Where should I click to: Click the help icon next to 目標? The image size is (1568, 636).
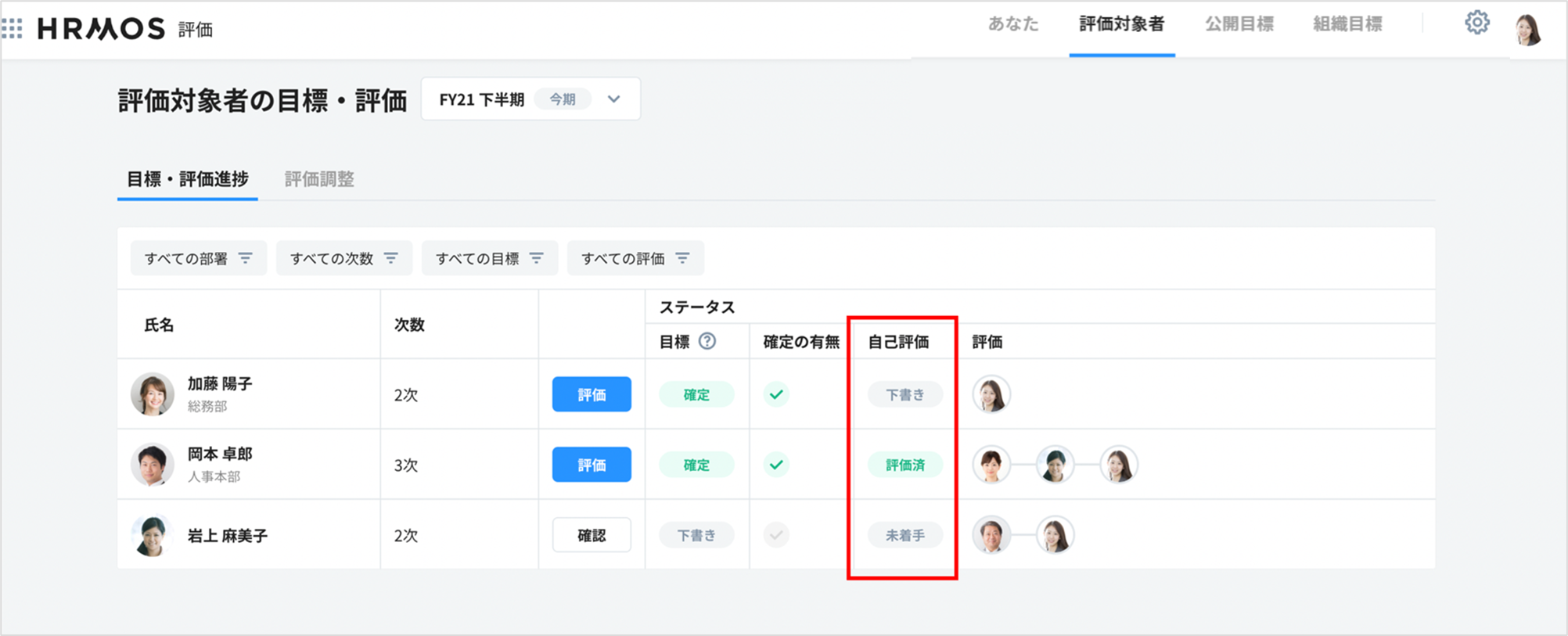[707, 341]
